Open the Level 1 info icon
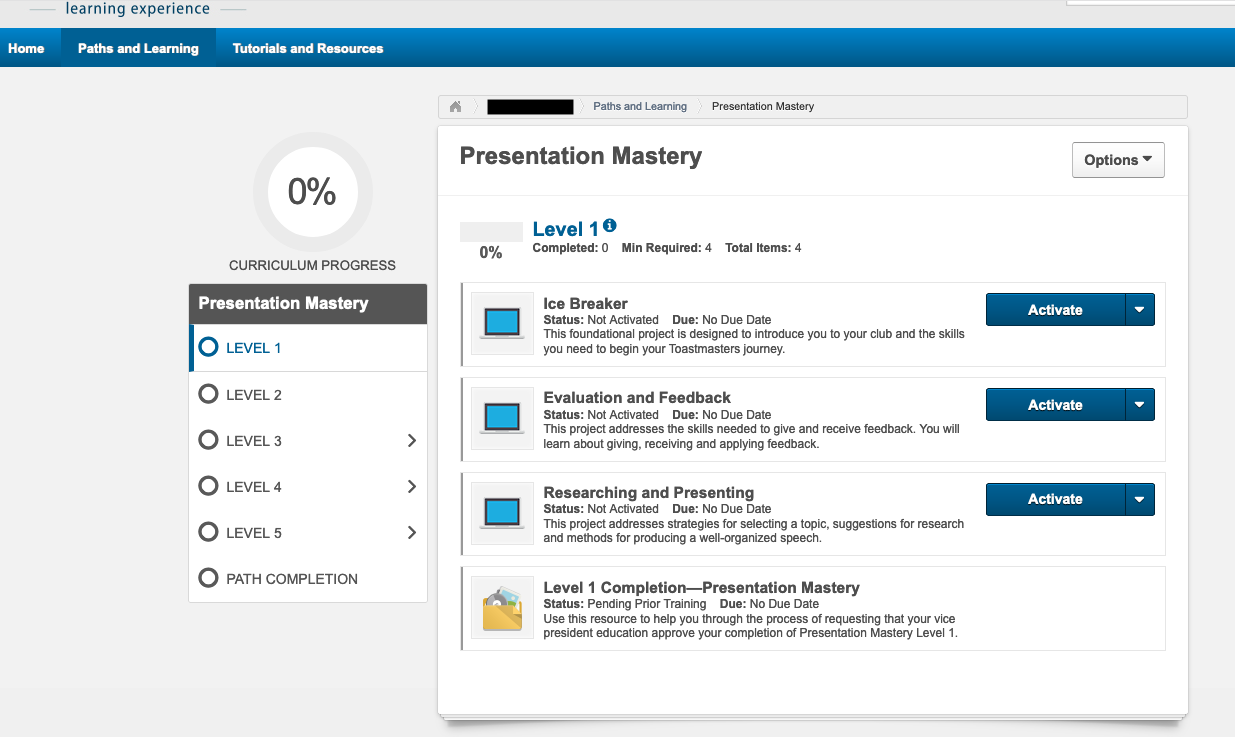The width and height of the screenshot is (1235, 737). (x=610, y=226)
